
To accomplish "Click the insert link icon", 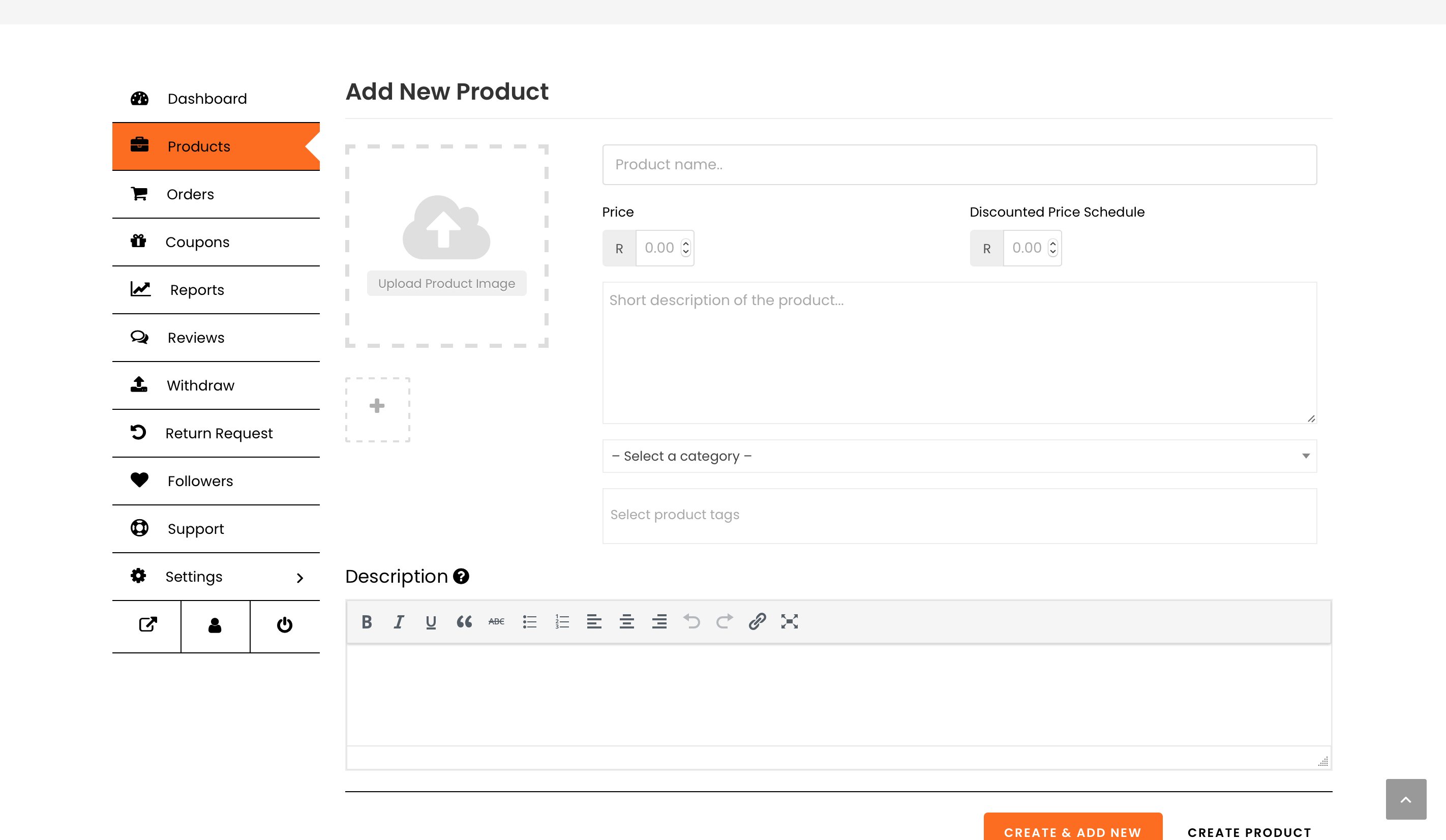I will click(x=757, y=621).
